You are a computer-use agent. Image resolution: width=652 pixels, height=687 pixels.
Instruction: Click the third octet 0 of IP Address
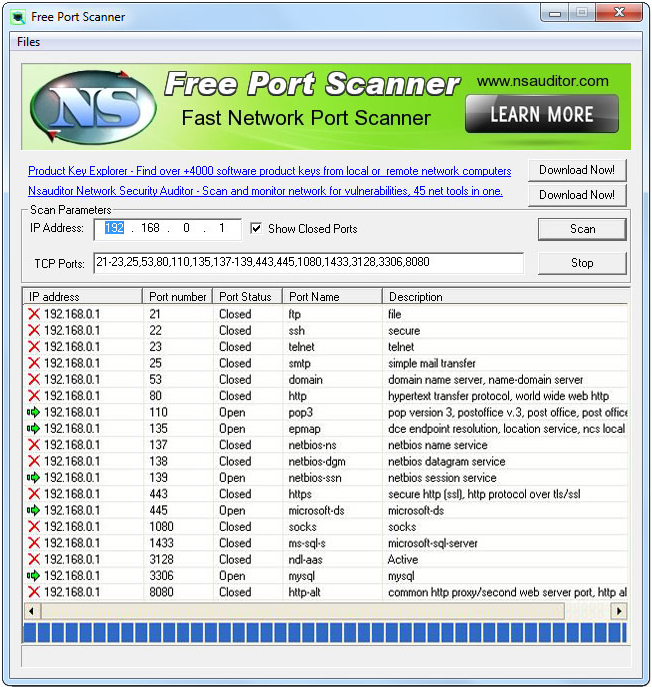(186, 228)
